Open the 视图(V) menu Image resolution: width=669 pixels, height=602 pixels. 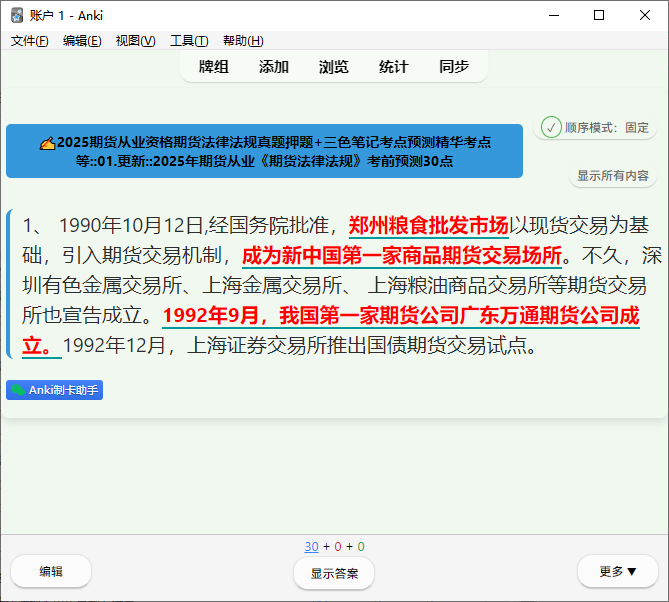pos(135,41)
